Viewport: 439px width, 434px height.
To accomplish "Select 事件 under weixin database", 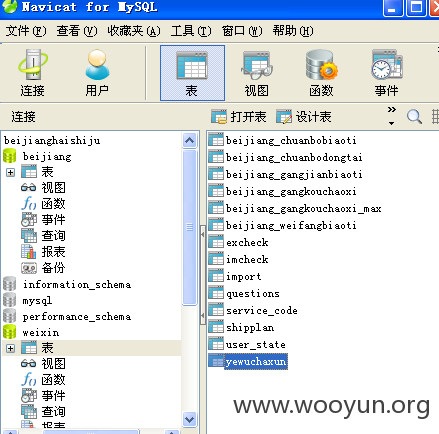I will click(x=43, y=396).
